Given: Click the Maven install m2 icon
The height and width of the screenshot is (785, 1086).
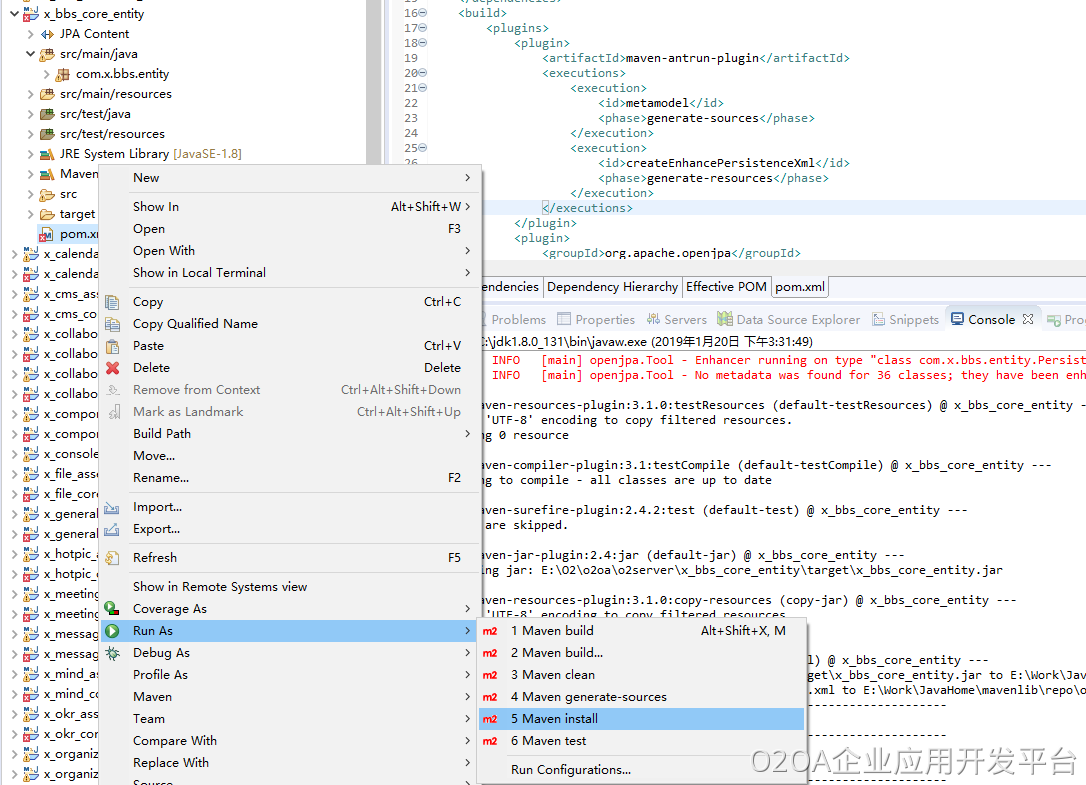Looking at the screenshot, I should [x=490, y=719].
